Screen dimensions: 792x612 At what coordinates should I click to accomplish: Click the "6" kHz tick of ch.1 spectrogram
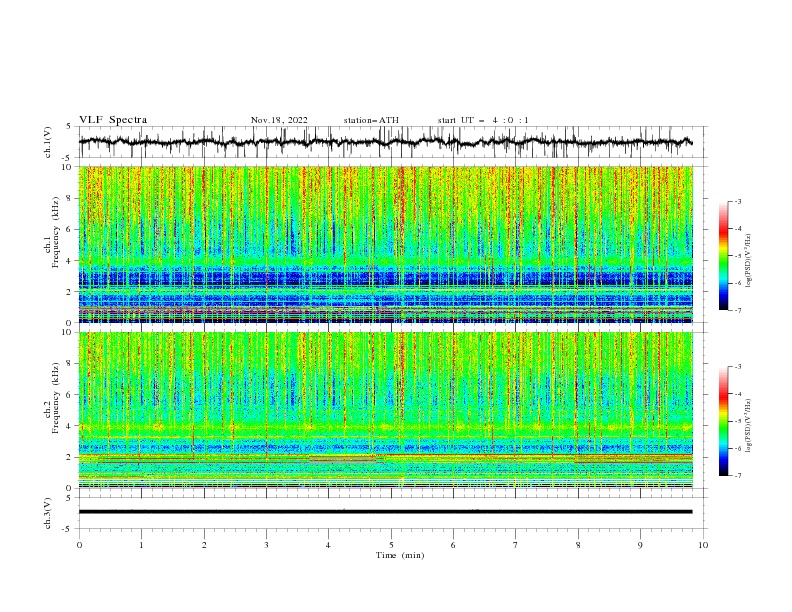pos(70,229)
